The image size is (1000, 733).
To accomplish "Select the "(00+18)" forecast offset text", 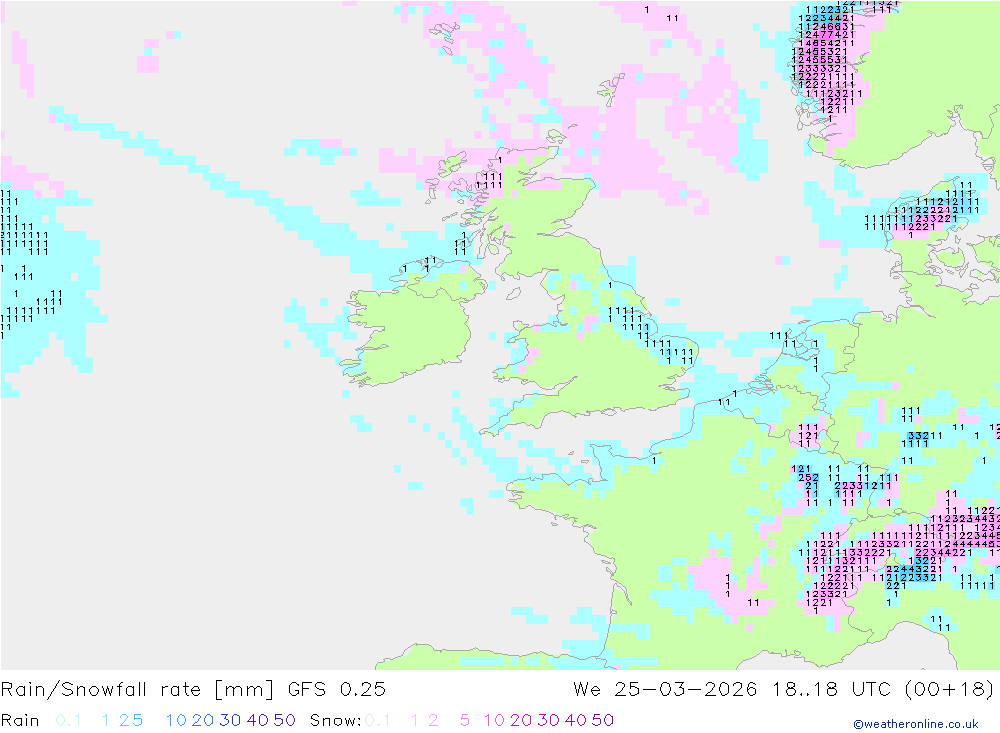I will coord(949,690).
